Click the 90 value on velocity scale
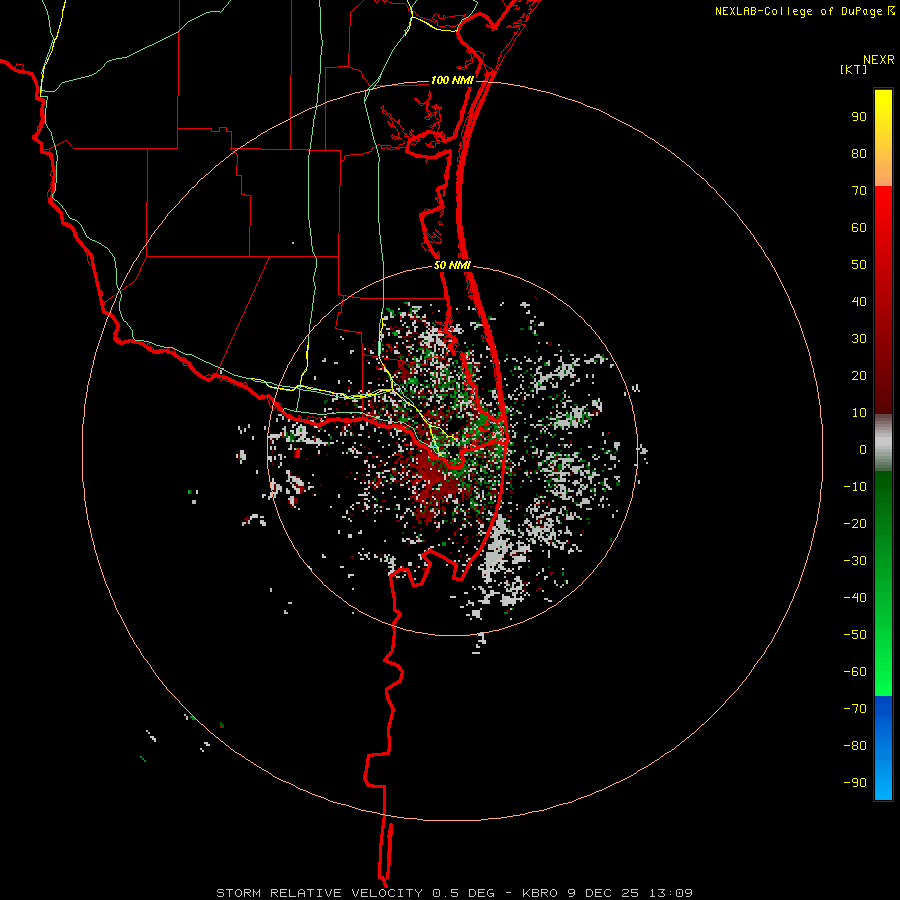 click(x=859, y=117)
